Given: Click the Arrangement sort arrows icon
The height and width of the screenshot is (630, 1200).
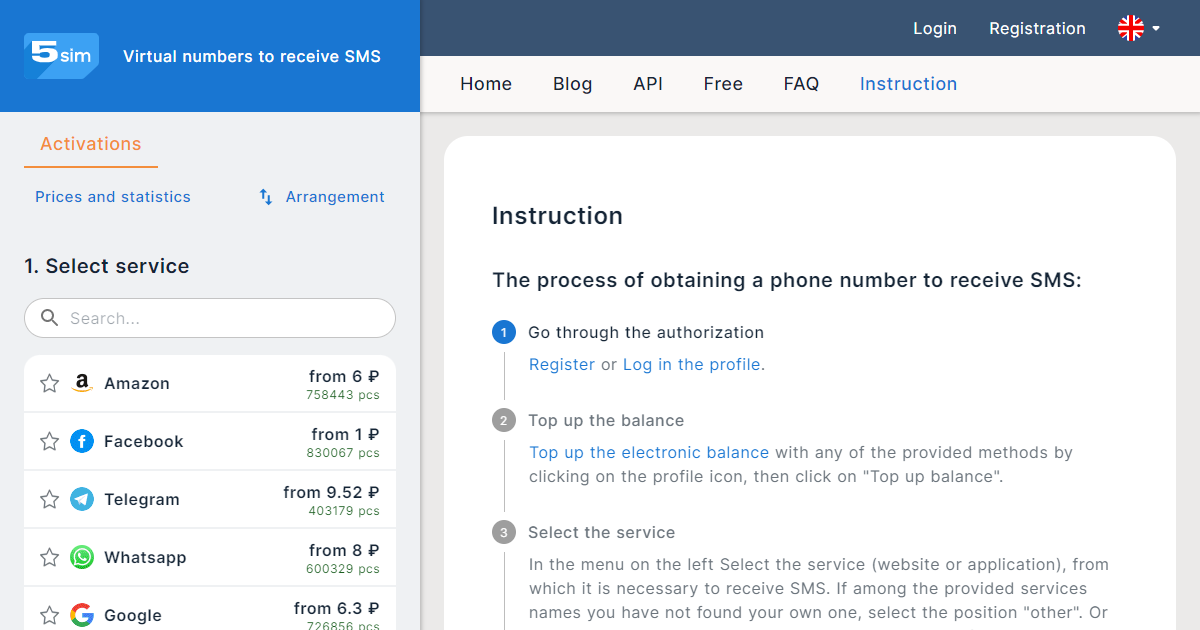Looking at the screenshot, I should point(266,197).
